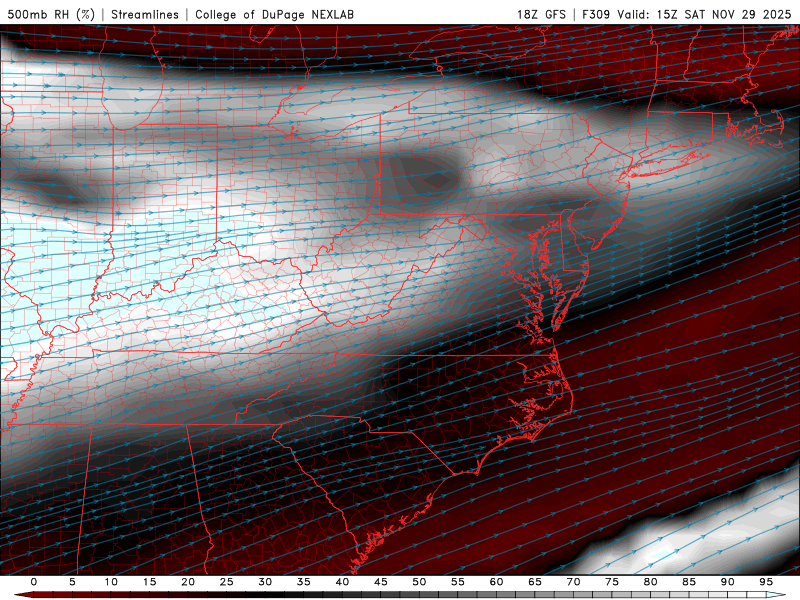Screen dimensions: 800x600
Task: Click the "Valid: 15Z SAT NOV 29 2025" text
Action: click(x=704, y=14)
